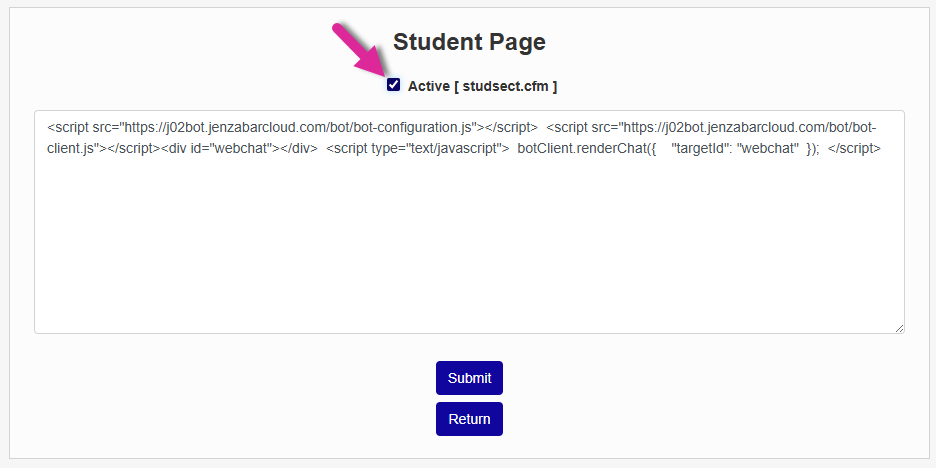
Task: Click the "Active [ studsect.cfm ]" label text
Action: point(482,87)
